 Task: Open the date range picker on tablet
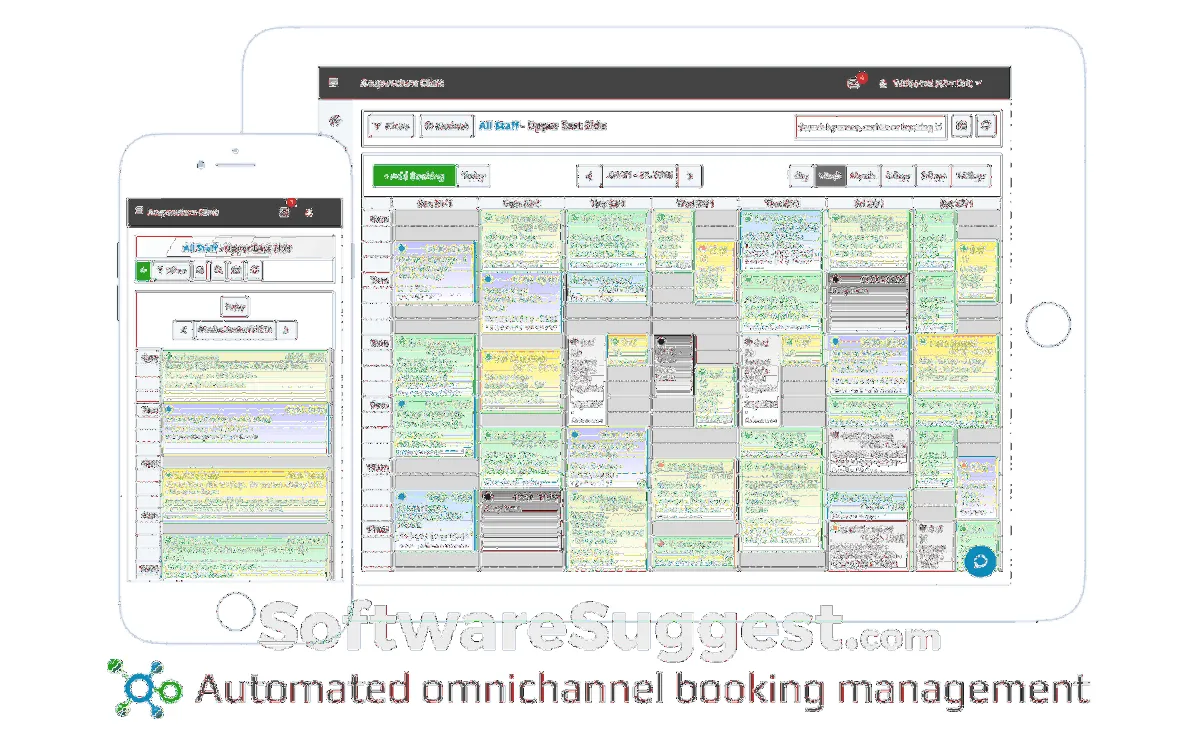(x=639, y=176)
